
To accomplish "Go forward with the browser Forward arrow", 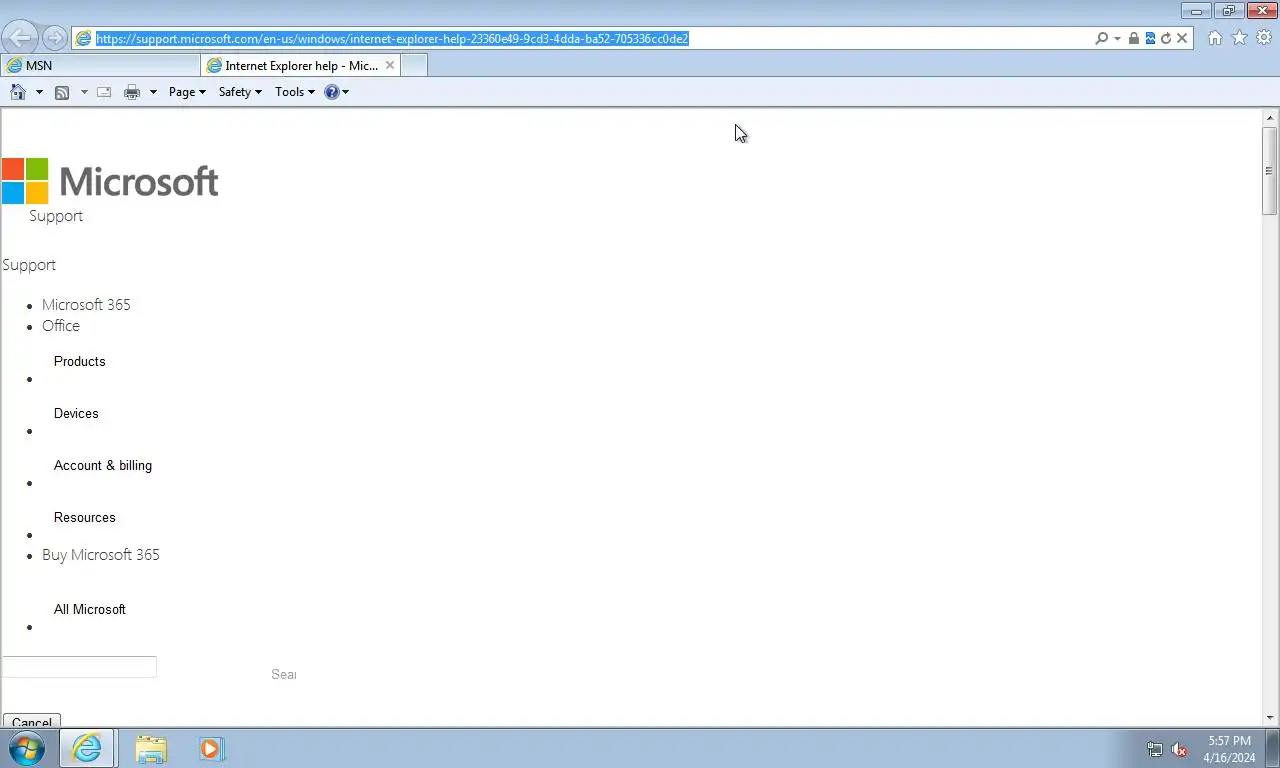I will click(55, 38).
